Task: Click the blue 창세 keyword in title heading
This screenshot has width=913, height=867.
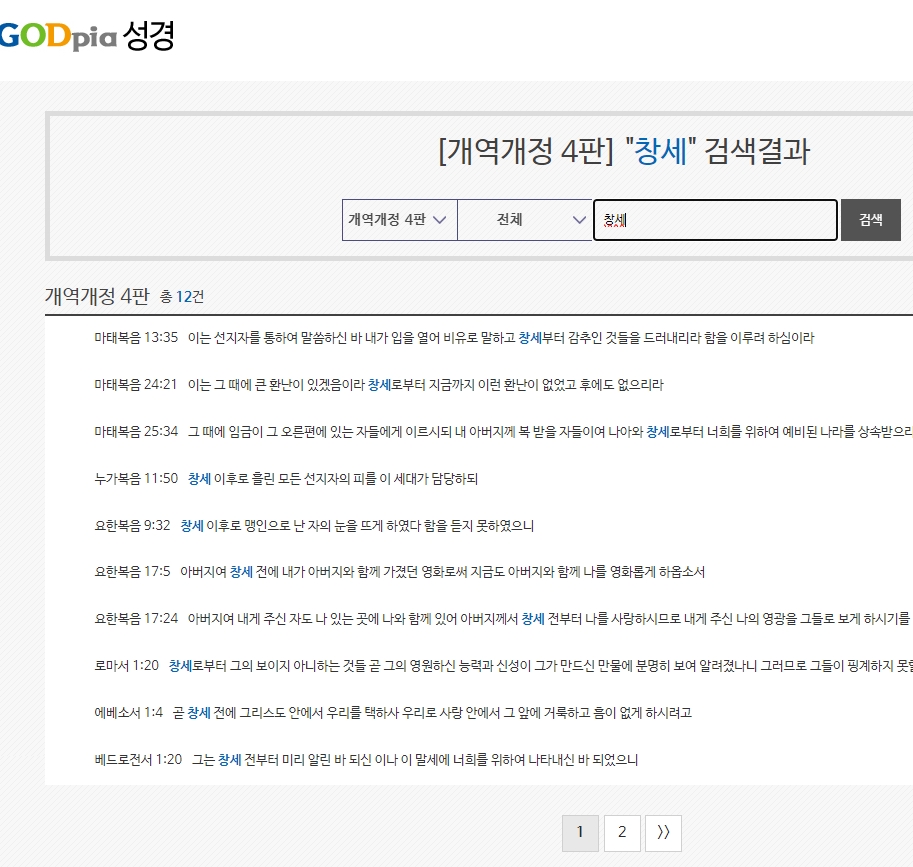Action: coord(660,151)
